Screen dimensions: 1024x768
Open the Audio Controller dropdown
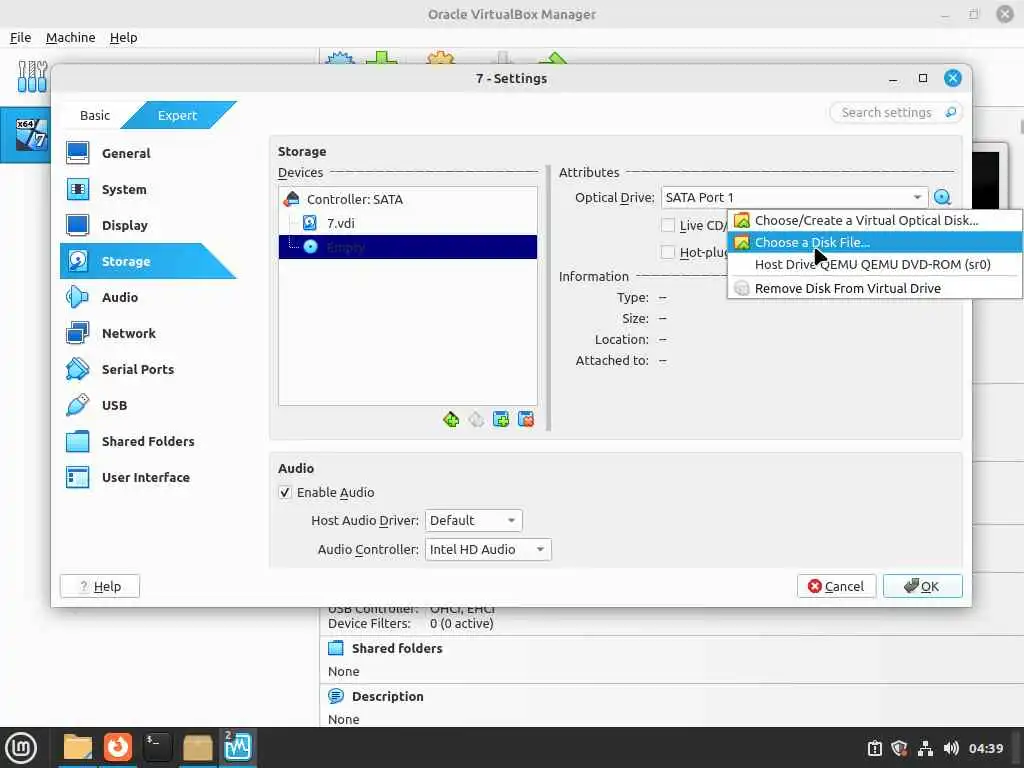coord(488,549)
